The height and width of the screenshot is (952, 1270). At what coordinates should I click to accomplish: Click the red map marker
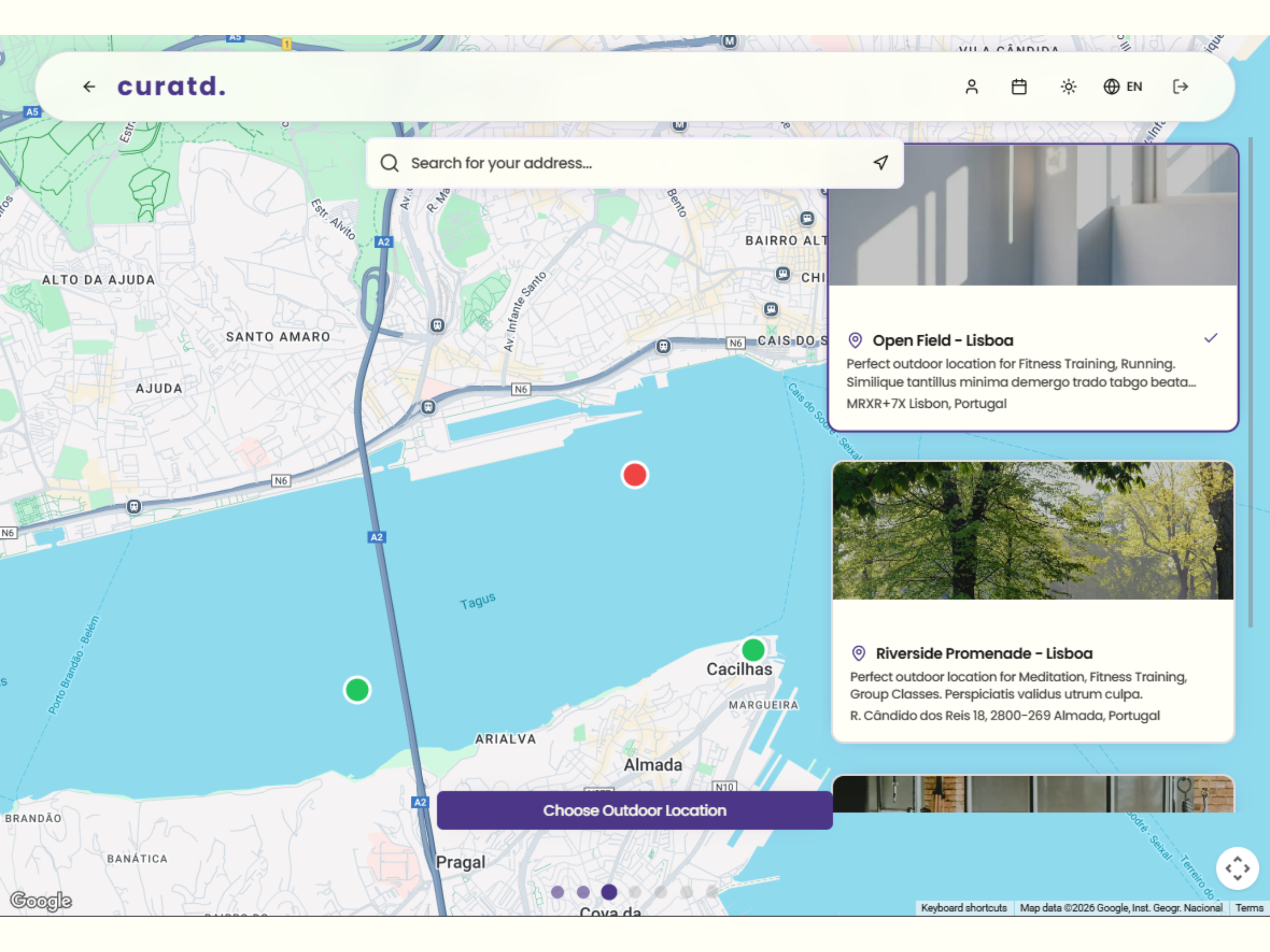pyautogui.click(x=635, y=475)
